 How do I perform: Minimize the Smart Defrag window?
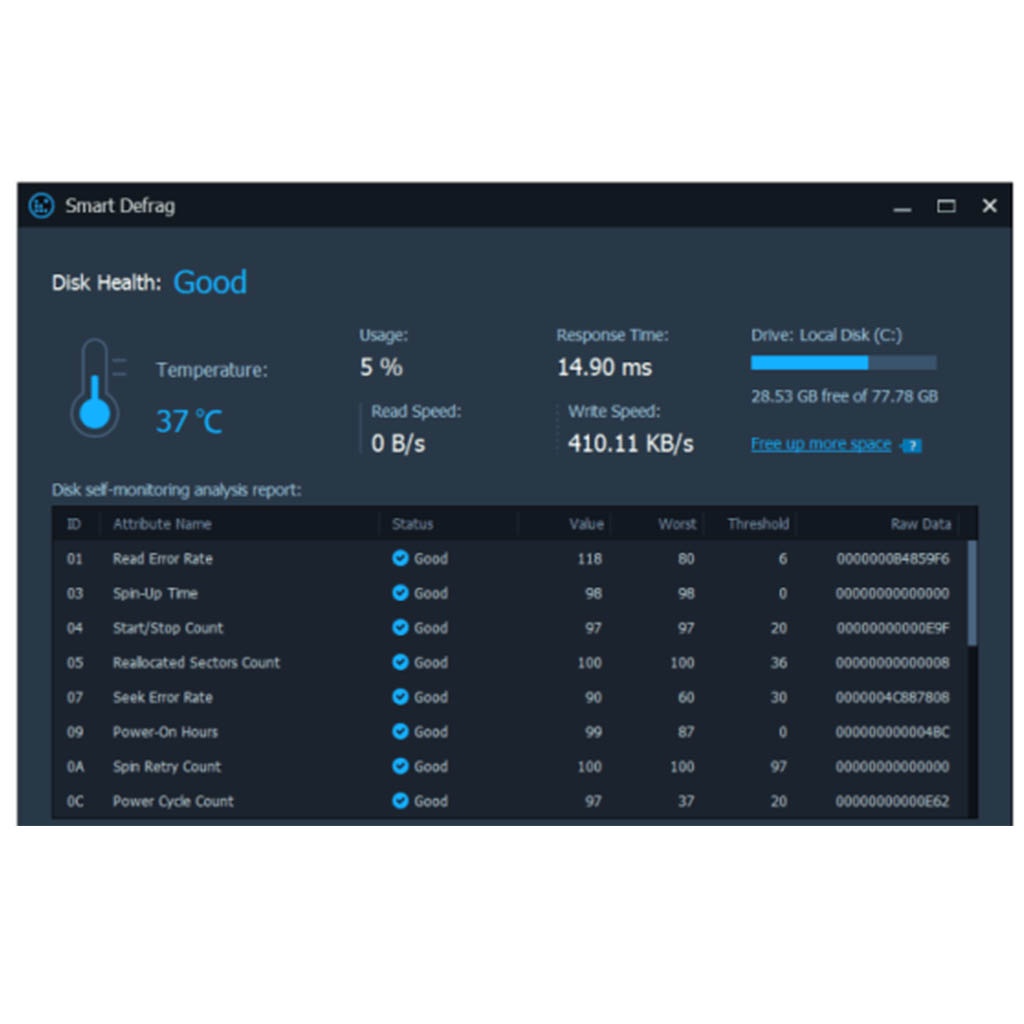(x=903, y=208)
